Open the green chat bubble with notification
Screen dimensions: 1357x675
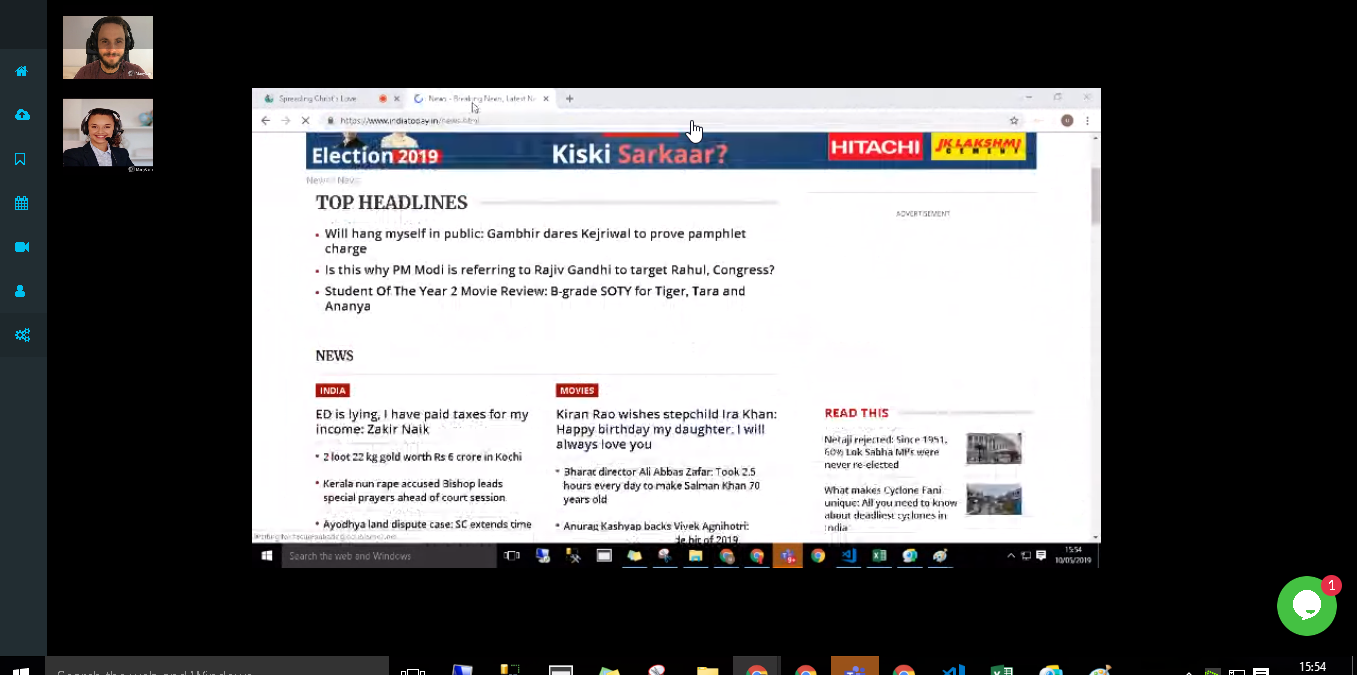(1307, 606)
